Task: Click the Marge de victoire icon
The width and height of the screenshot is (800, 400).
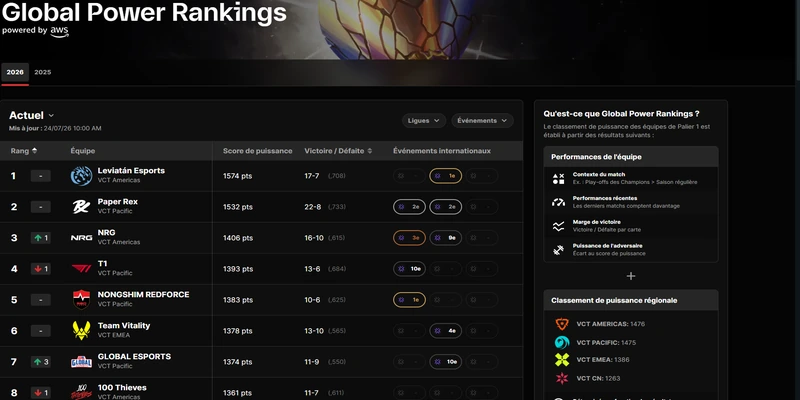Action: click(558, 227)
